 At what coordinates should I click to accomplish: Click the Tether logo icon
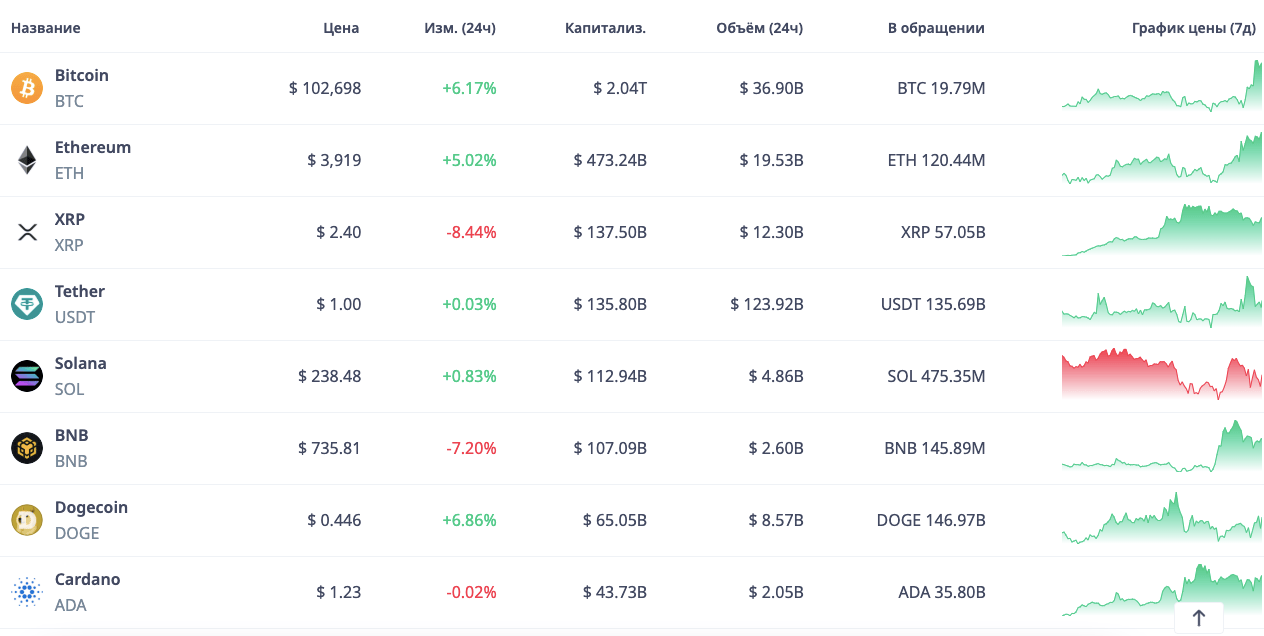27,304
